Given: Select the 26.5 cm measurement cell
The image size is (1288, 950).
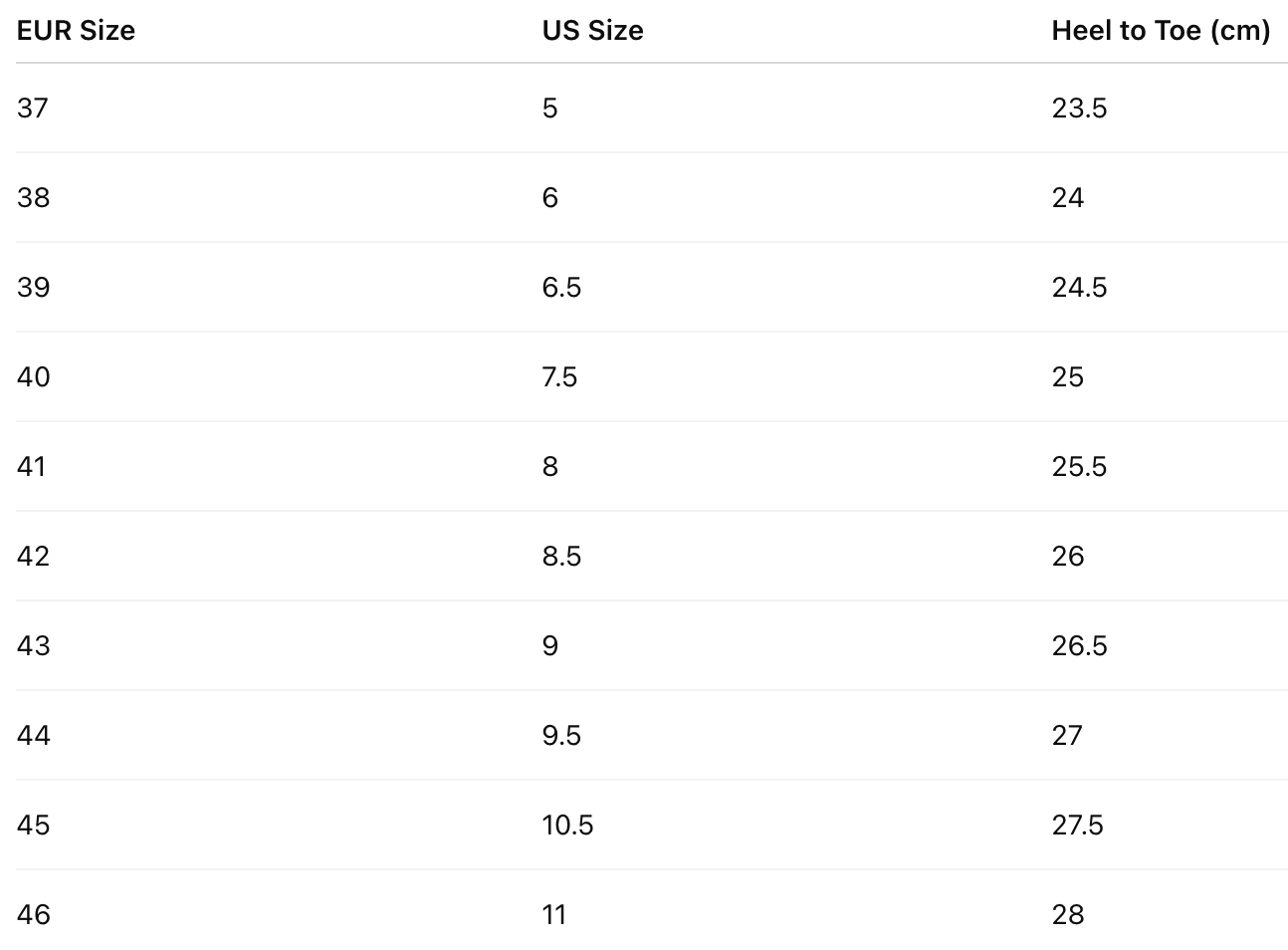Looking at the screenshot, I should point(1079,645).
